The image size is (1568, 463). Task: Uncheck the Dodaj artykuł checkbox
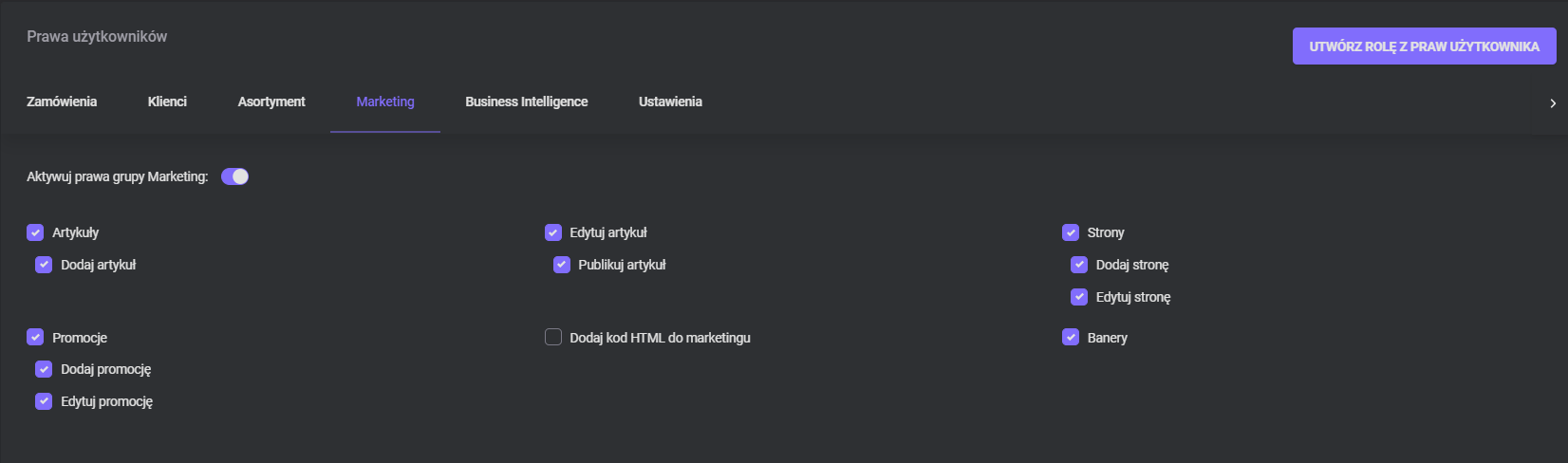click(44, 265)
